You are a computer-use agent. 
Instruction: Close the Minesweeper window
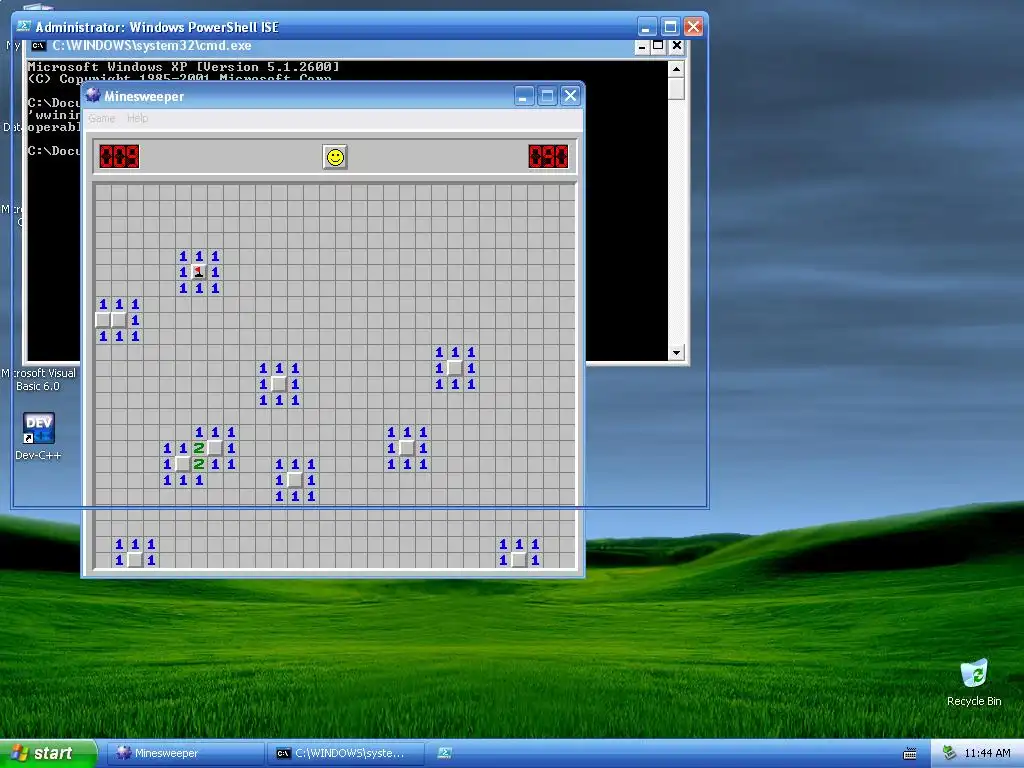pyautogui.click(x=570, y=96)
